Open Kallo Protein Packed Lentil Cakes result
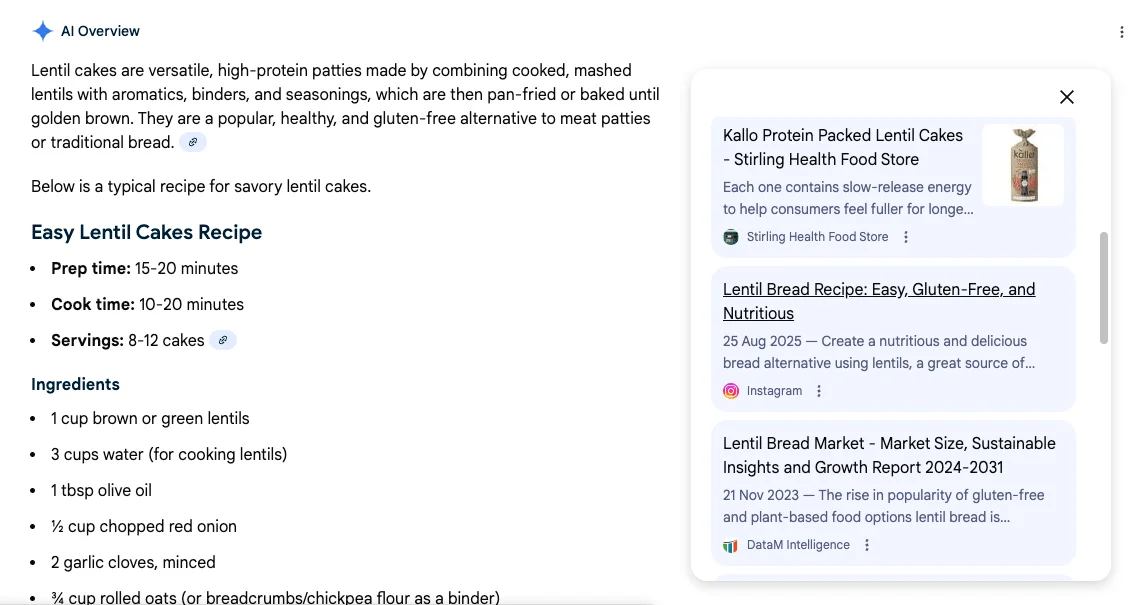 click(842, 147)
